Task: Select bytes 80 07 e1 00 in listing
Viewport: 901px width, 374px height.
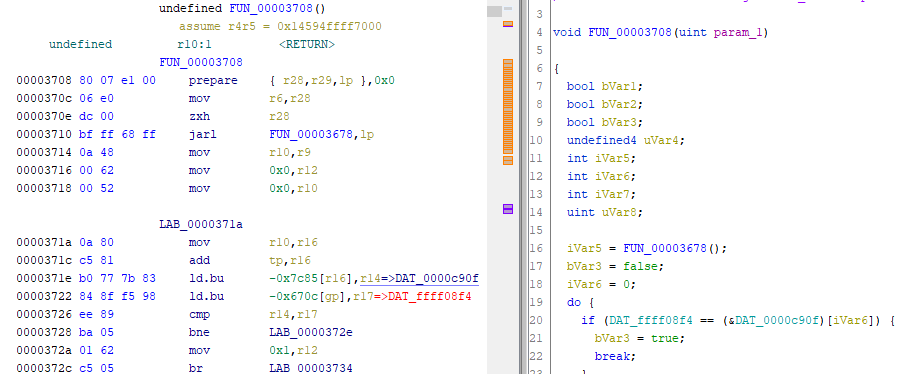Action: 117,80
